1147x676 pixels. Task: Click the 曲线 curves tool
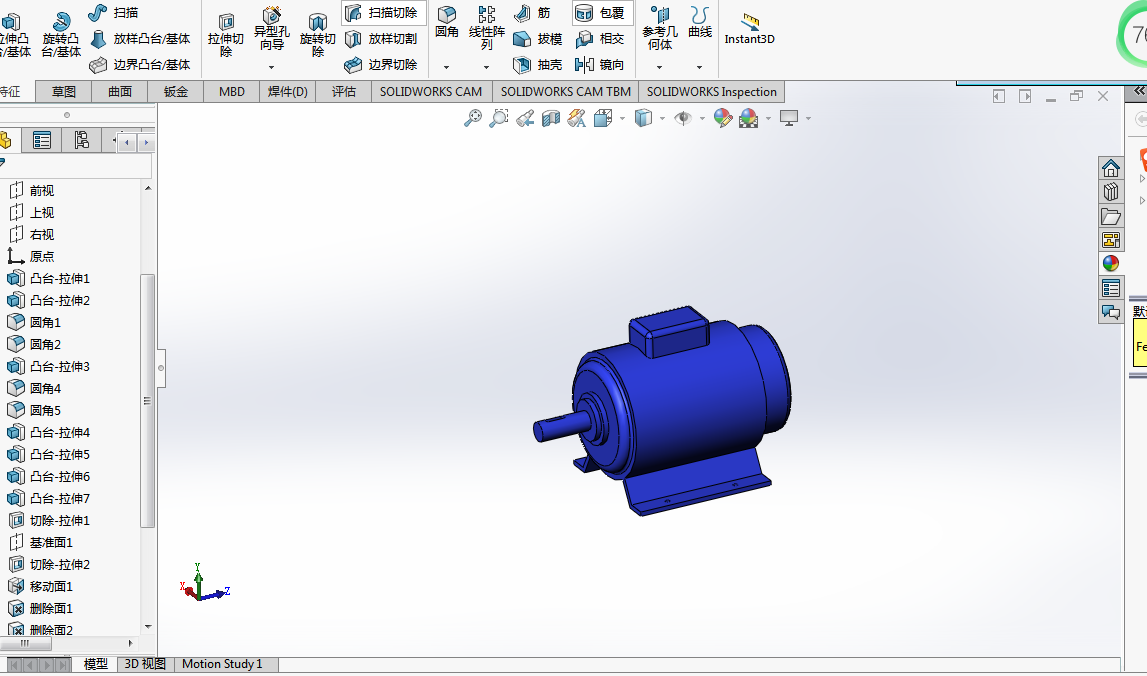[x=699, y=23]
